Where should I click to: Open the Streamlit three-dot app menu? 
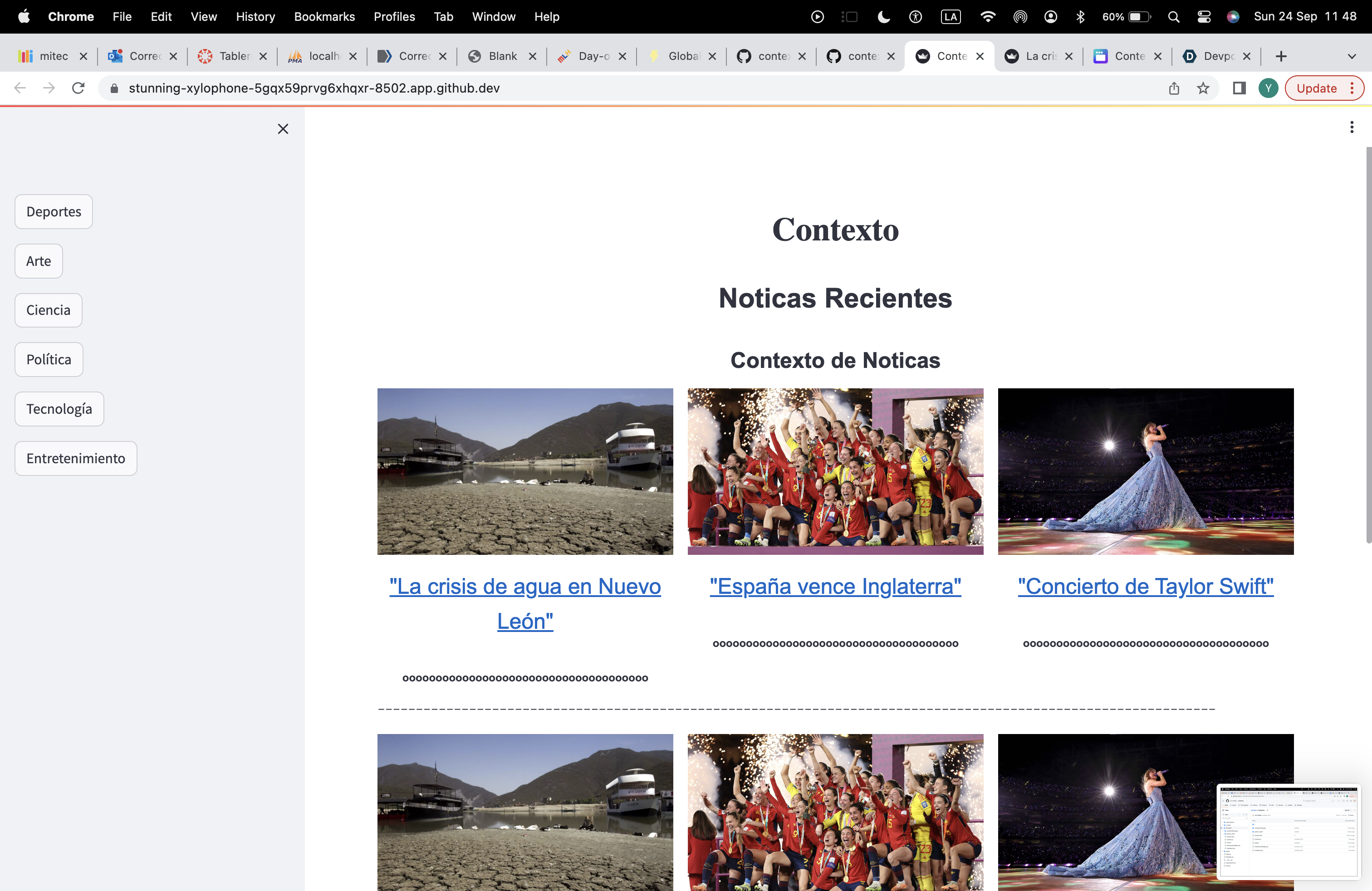point(1351,127)
